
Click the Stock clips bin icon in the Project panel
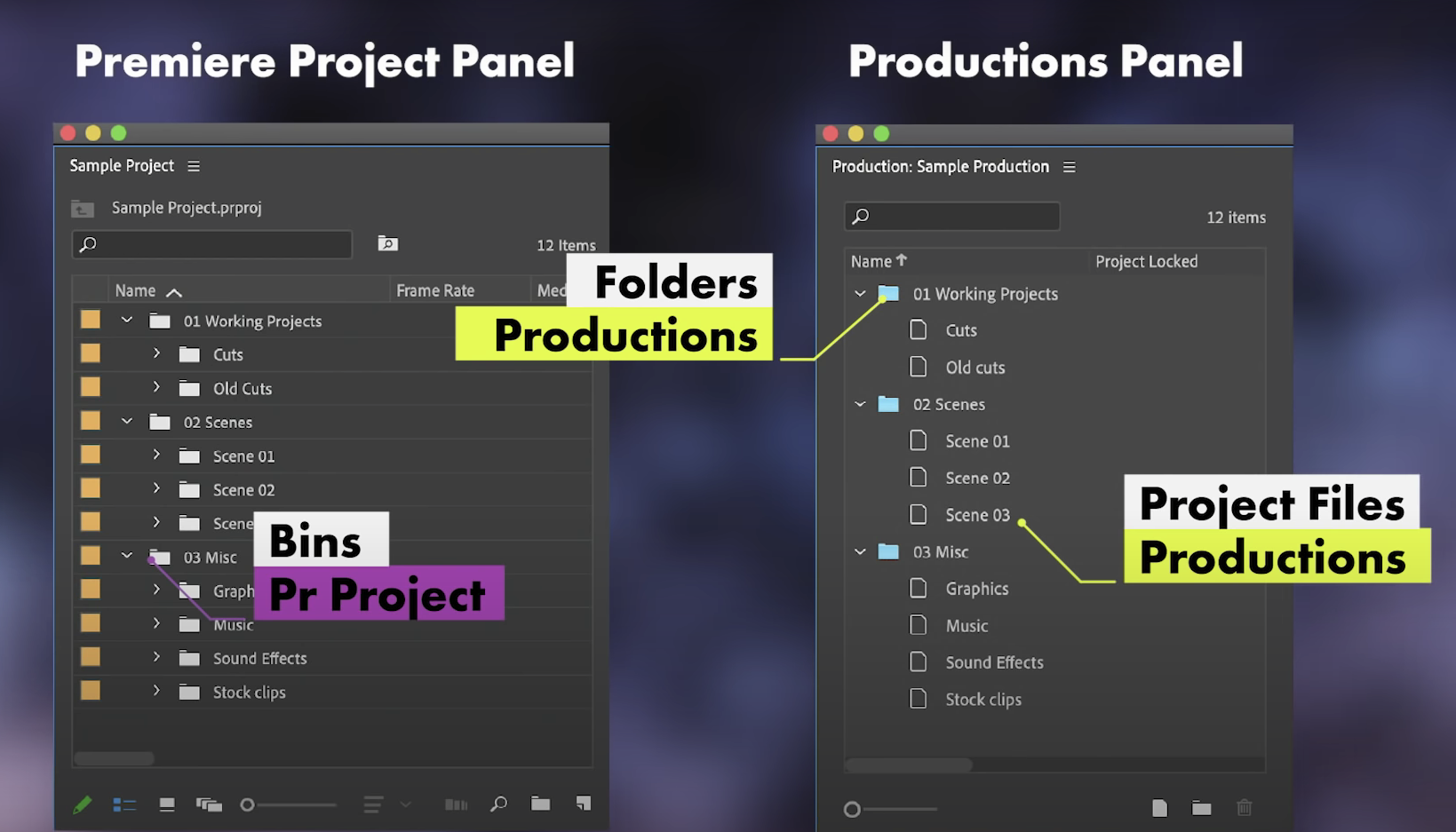pyautogui.click(x=189, y=693)
